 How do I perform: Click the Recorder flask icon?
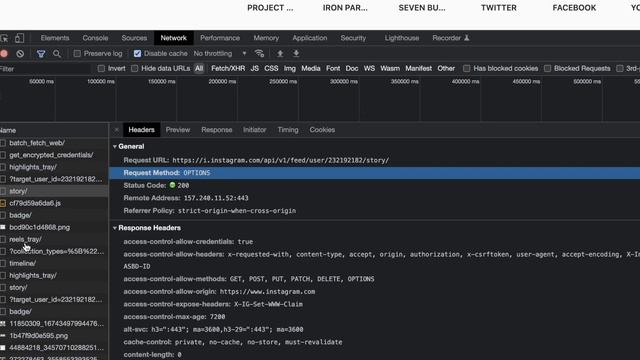tap(467, 38)
